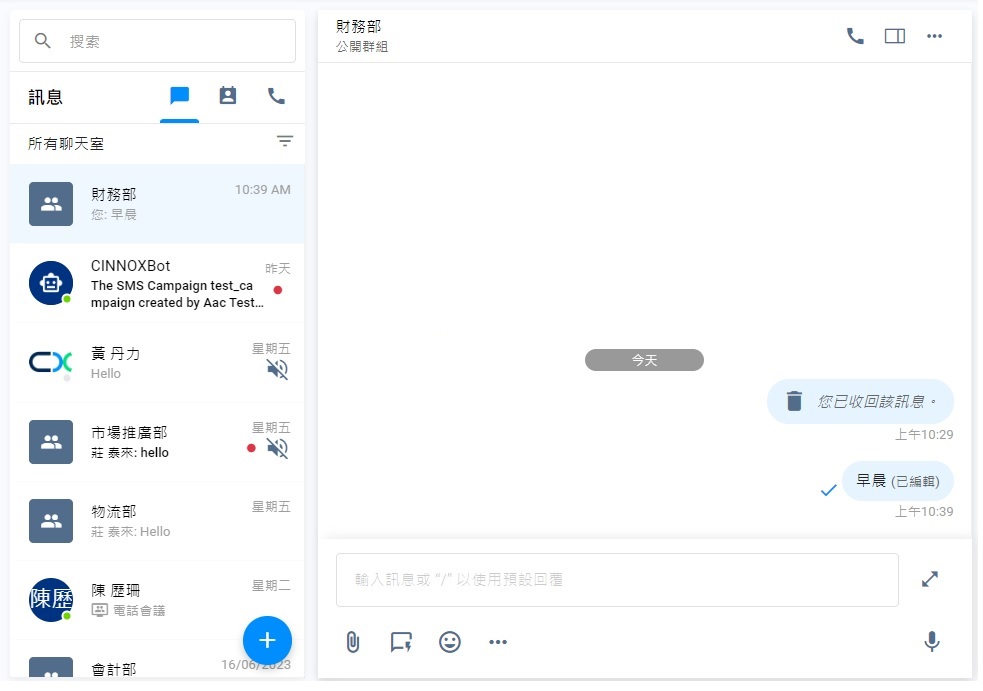
Task: Expand the message input to full screen
Action: pyautogui.click(x=929, y=578)
